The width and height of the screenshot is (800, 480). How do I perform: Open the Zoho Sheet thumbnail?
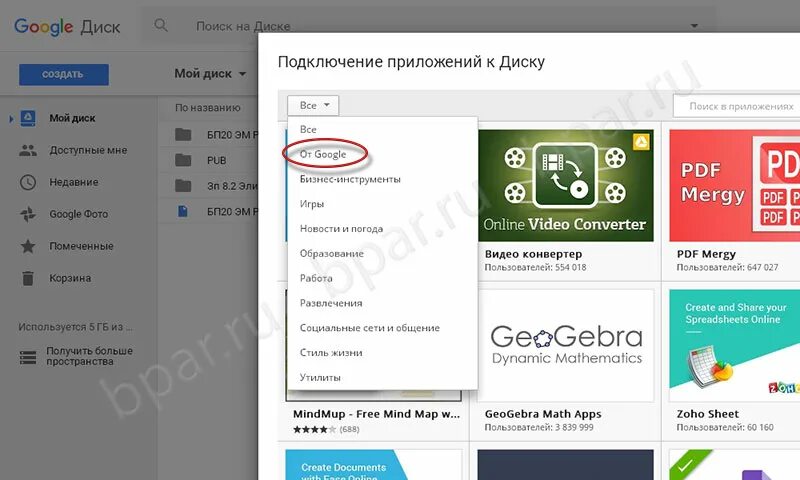point(735,345)
